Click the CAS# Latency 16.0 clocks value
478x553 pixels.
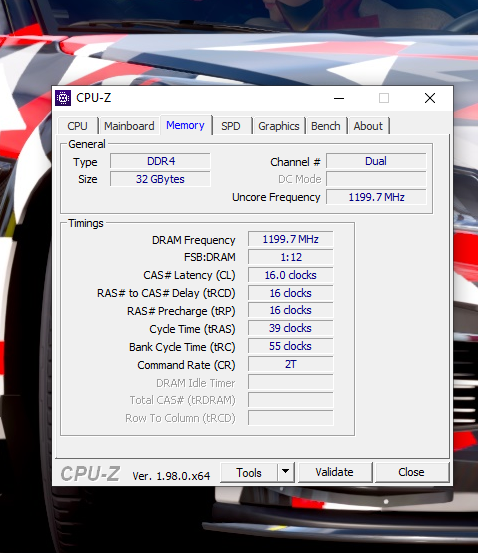click(x=290, y=275)
